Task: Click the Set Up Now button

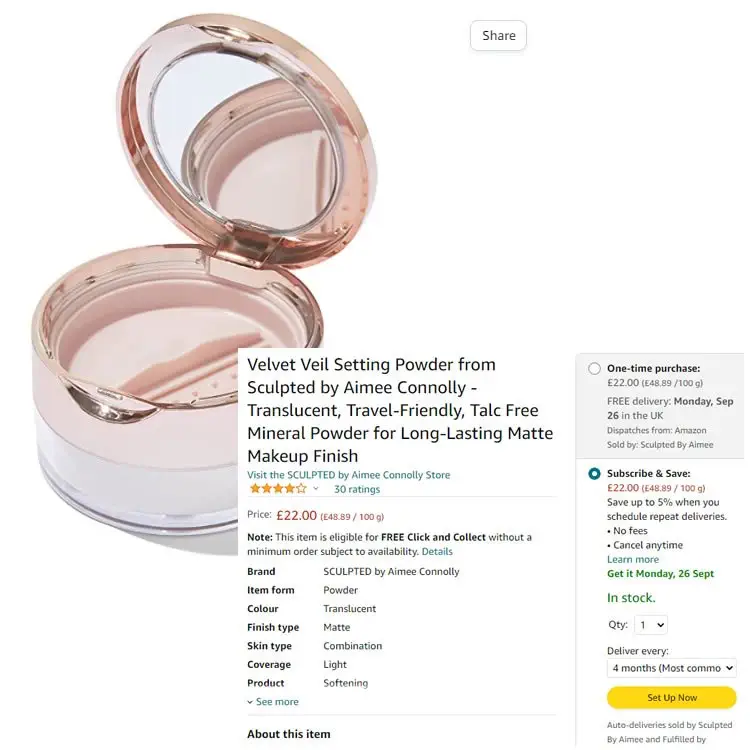Action: (x=672, y=698)
